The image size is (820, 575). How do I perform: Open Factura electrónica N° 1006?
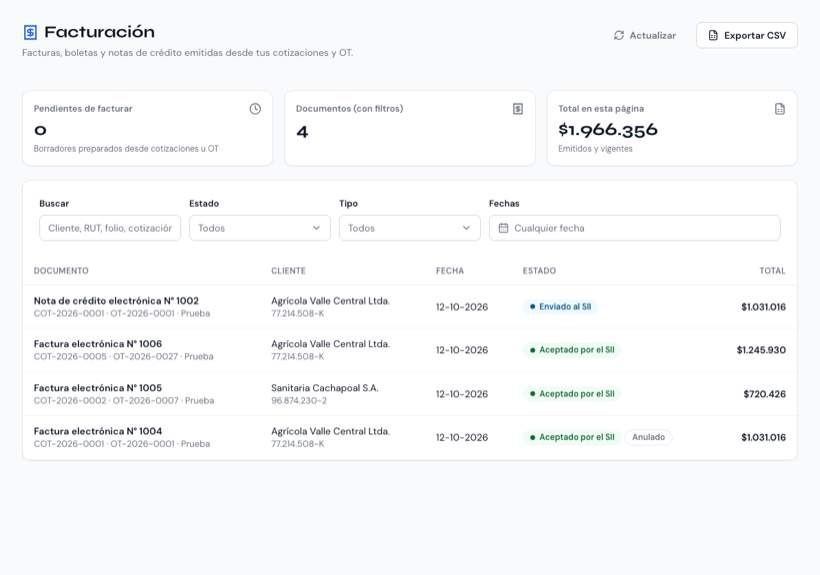98,344
